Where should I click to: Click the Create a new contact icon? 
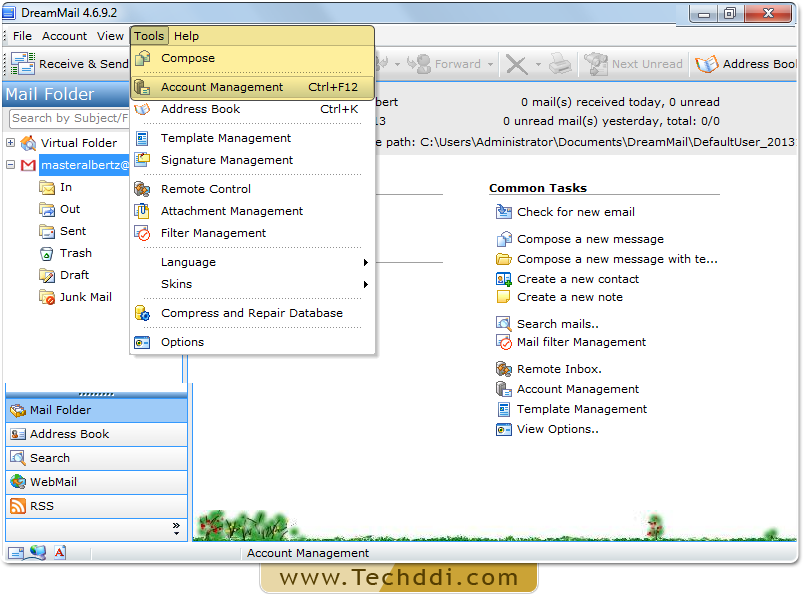click(x=504, y=279)
